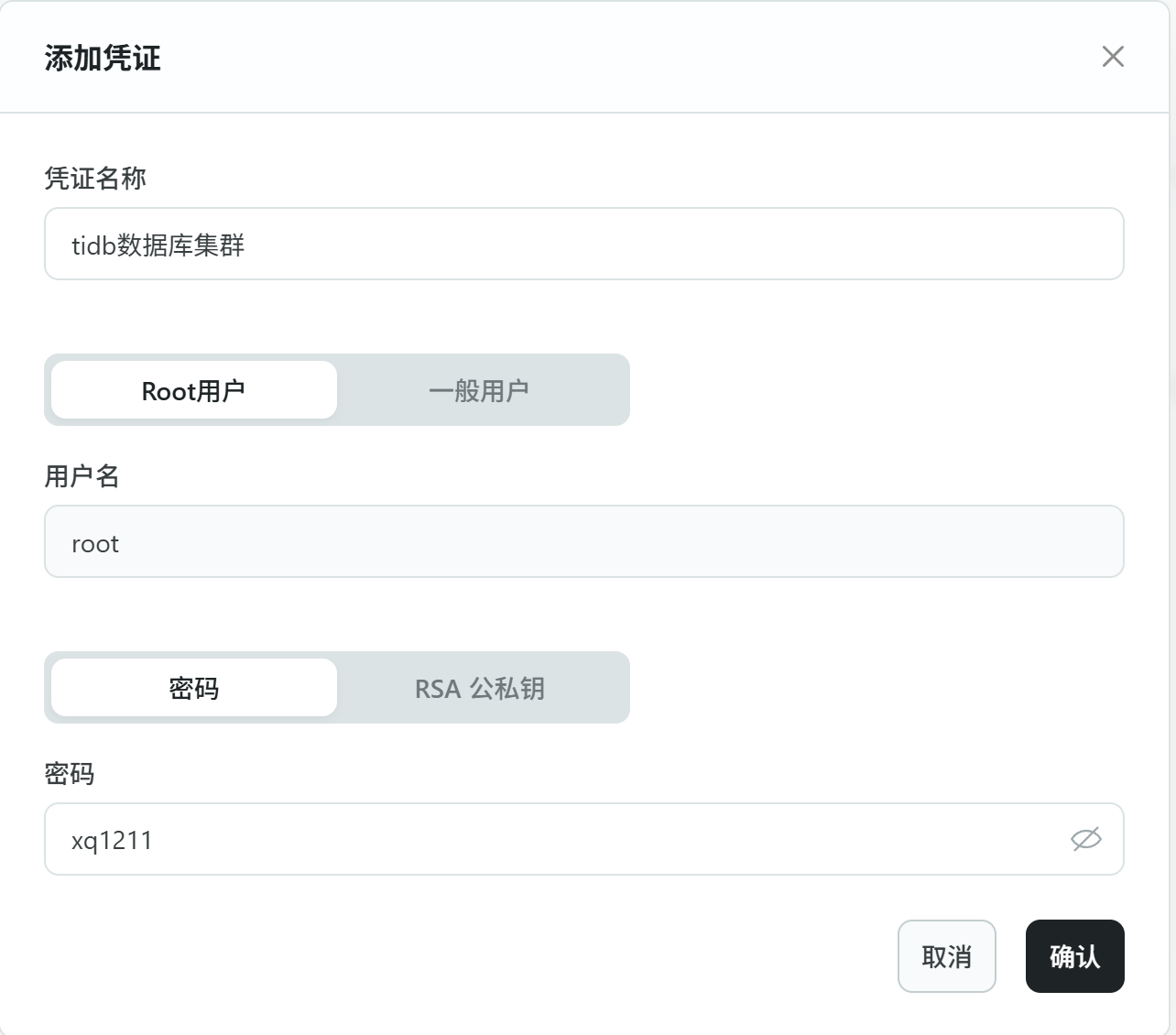This screenshot has height=1035, width=1176.
Task: Select the Root用户 option
Action: pos(194,390)
